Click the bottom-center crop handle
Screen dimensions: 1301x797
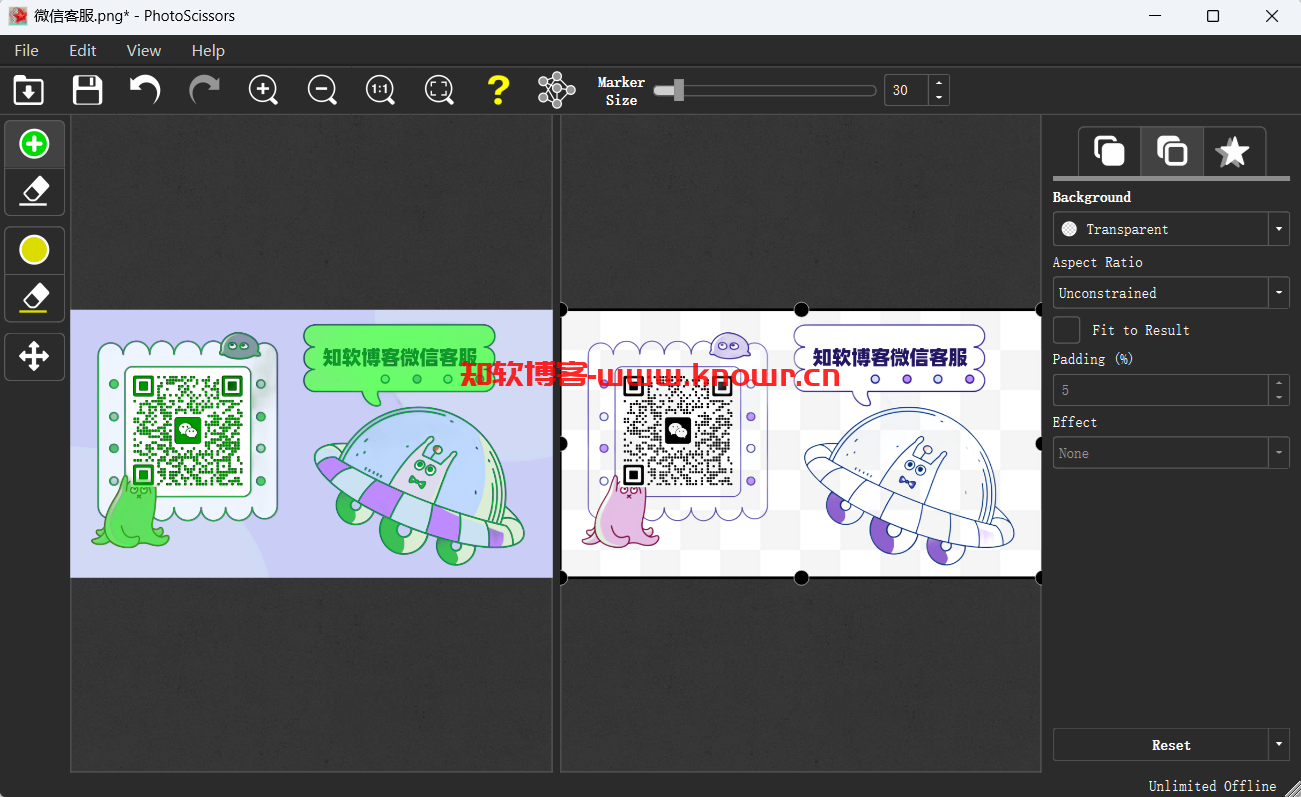[801, 577]
